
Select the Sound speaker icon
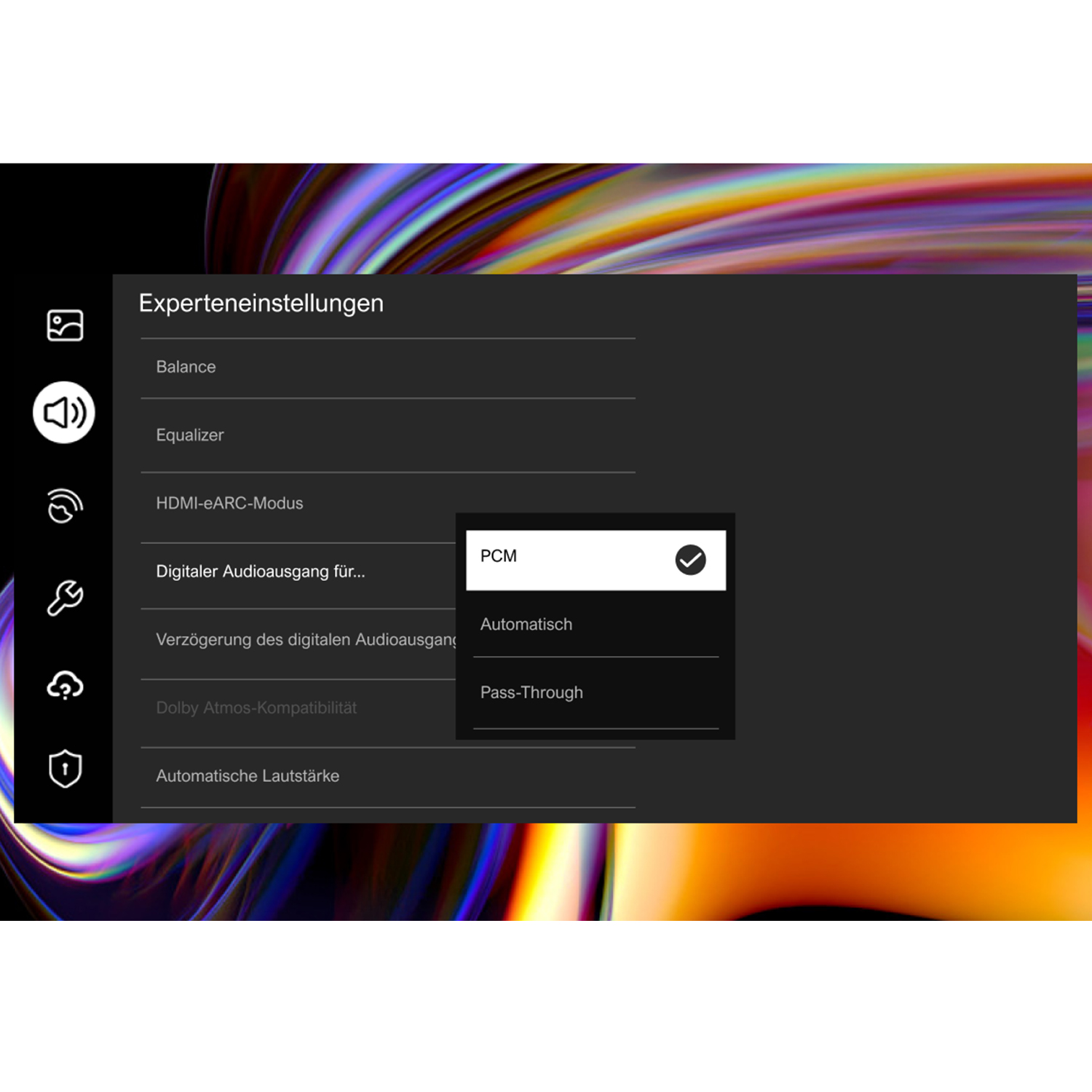click(64, 412)
